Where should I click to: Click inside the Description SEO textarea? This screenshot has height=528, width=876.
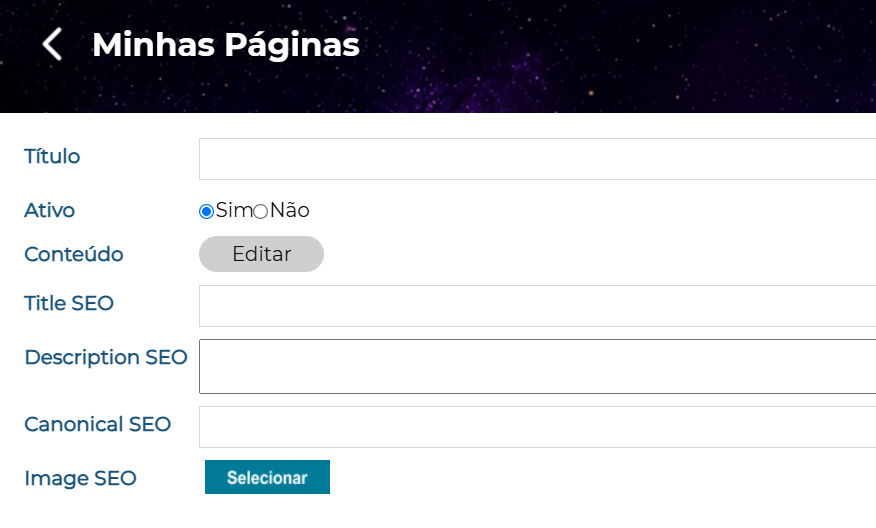point(537,367)
